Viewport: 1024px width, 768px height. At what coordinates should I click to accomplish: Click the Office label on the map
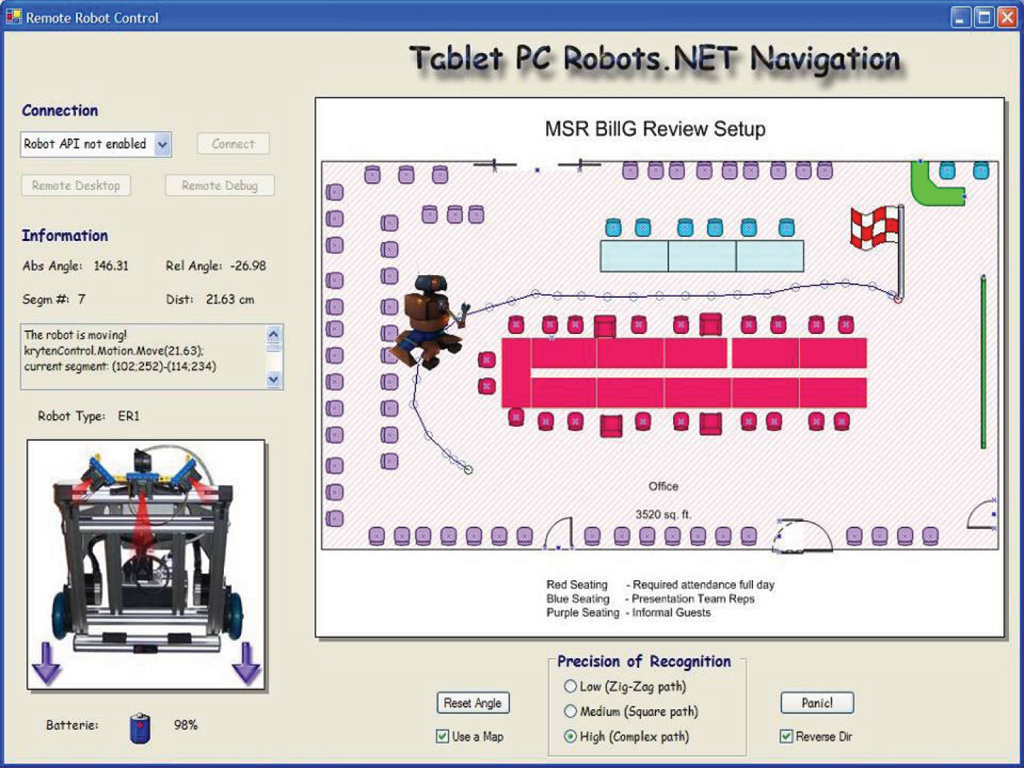click(664, 487)
